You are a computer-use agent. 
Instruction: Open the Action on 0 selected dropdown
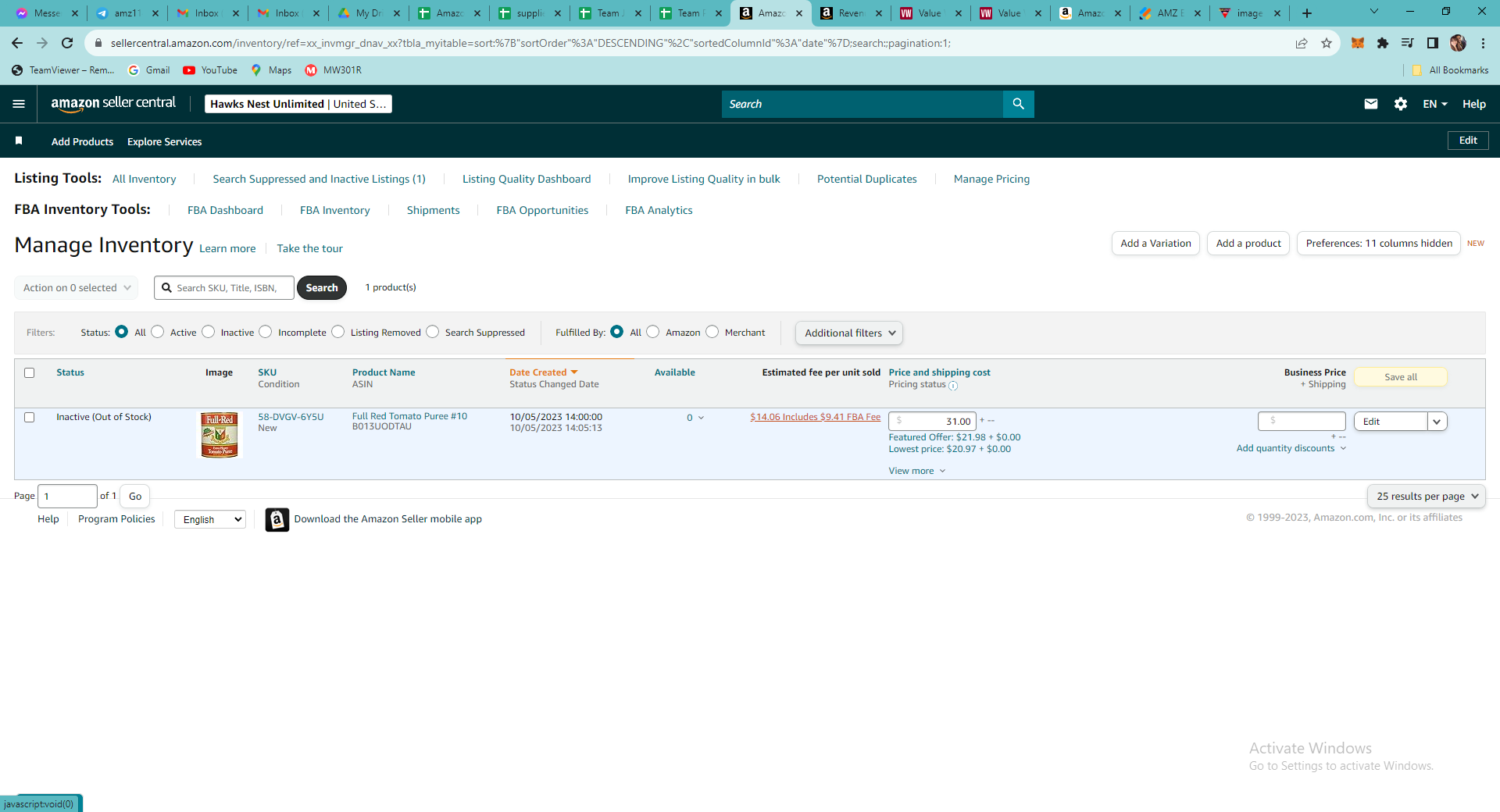[x=77, y=287]
